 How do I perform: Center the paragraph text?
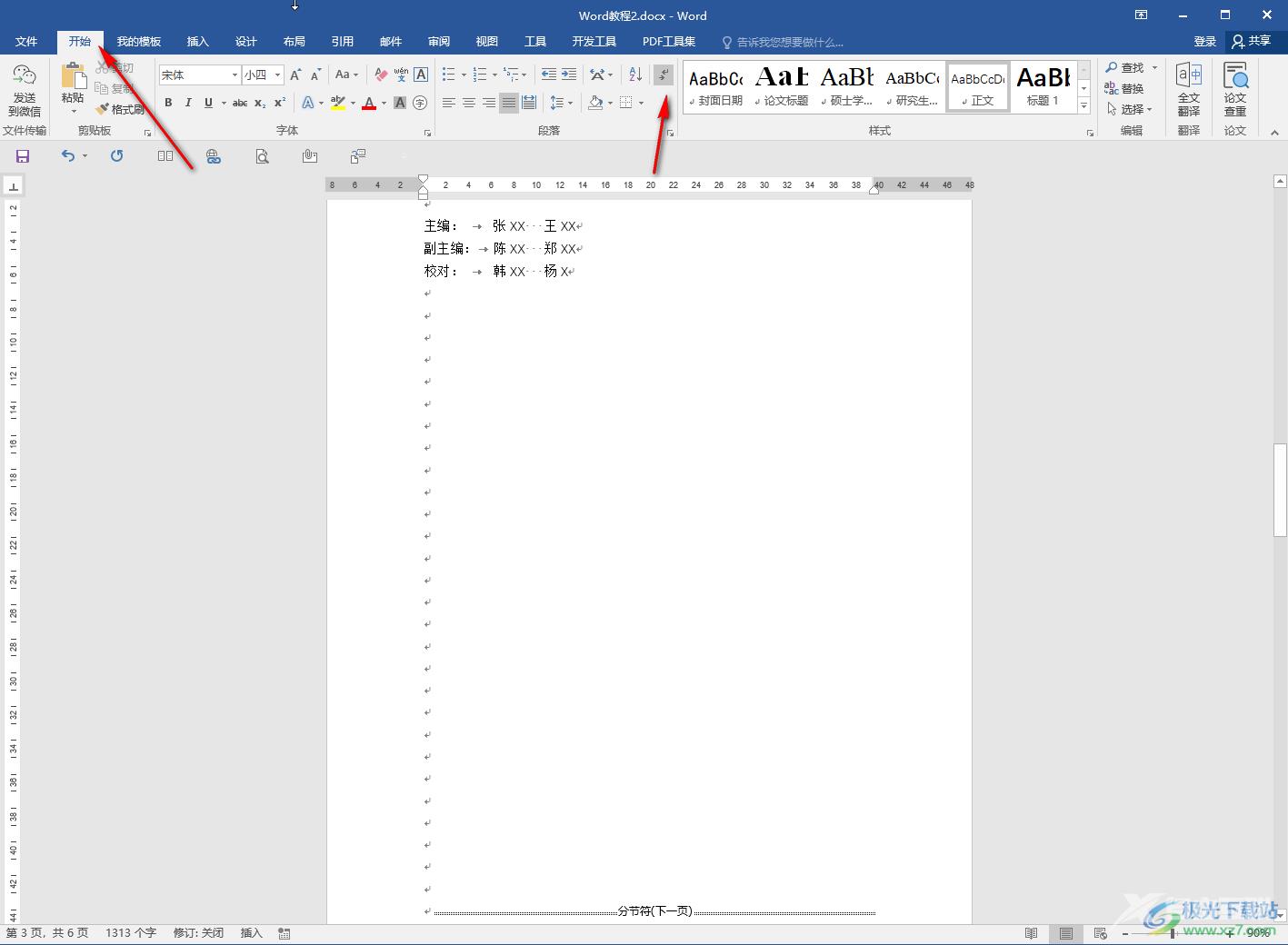[x=469, y=103]
